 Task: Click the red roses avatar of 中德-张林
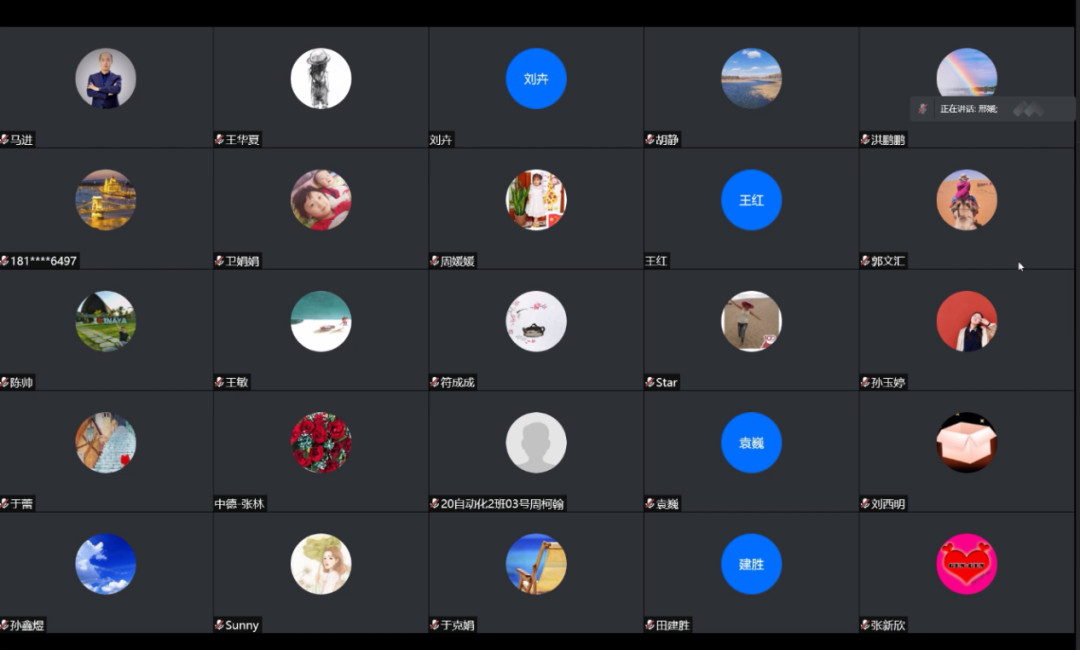[321, 442]
